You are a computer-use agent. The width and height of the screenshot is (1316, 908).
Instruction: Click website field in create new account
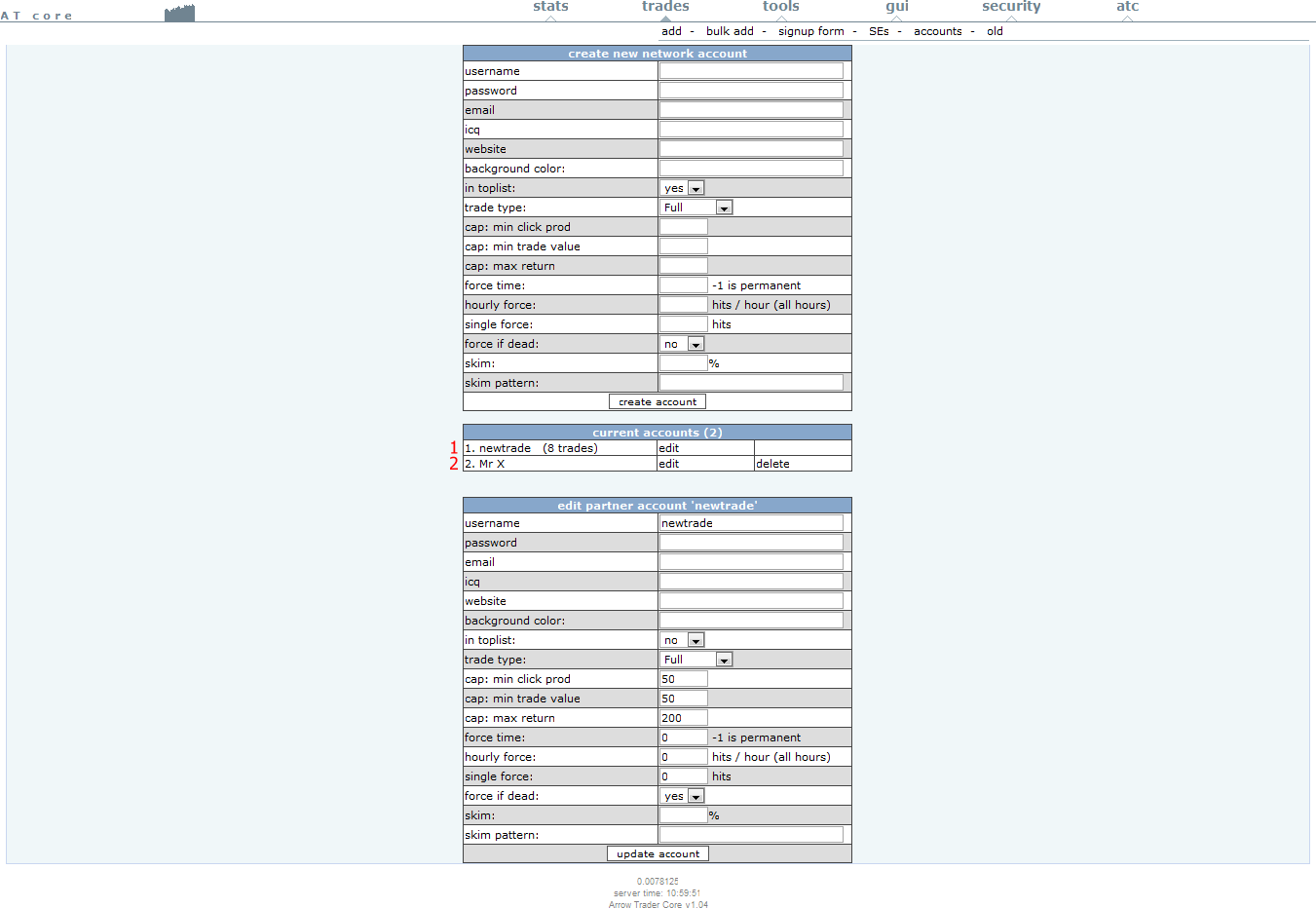(751, 149)
